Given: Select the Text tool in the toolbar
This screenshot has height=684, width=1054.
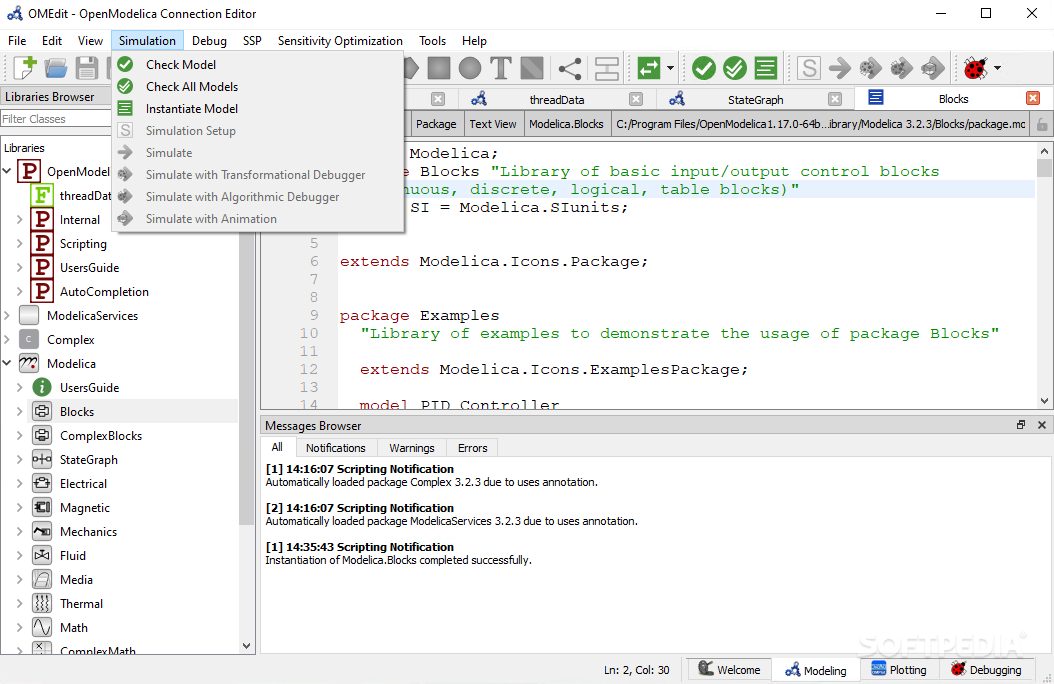Looking at the screenshot, I should (x=501, y=68).
